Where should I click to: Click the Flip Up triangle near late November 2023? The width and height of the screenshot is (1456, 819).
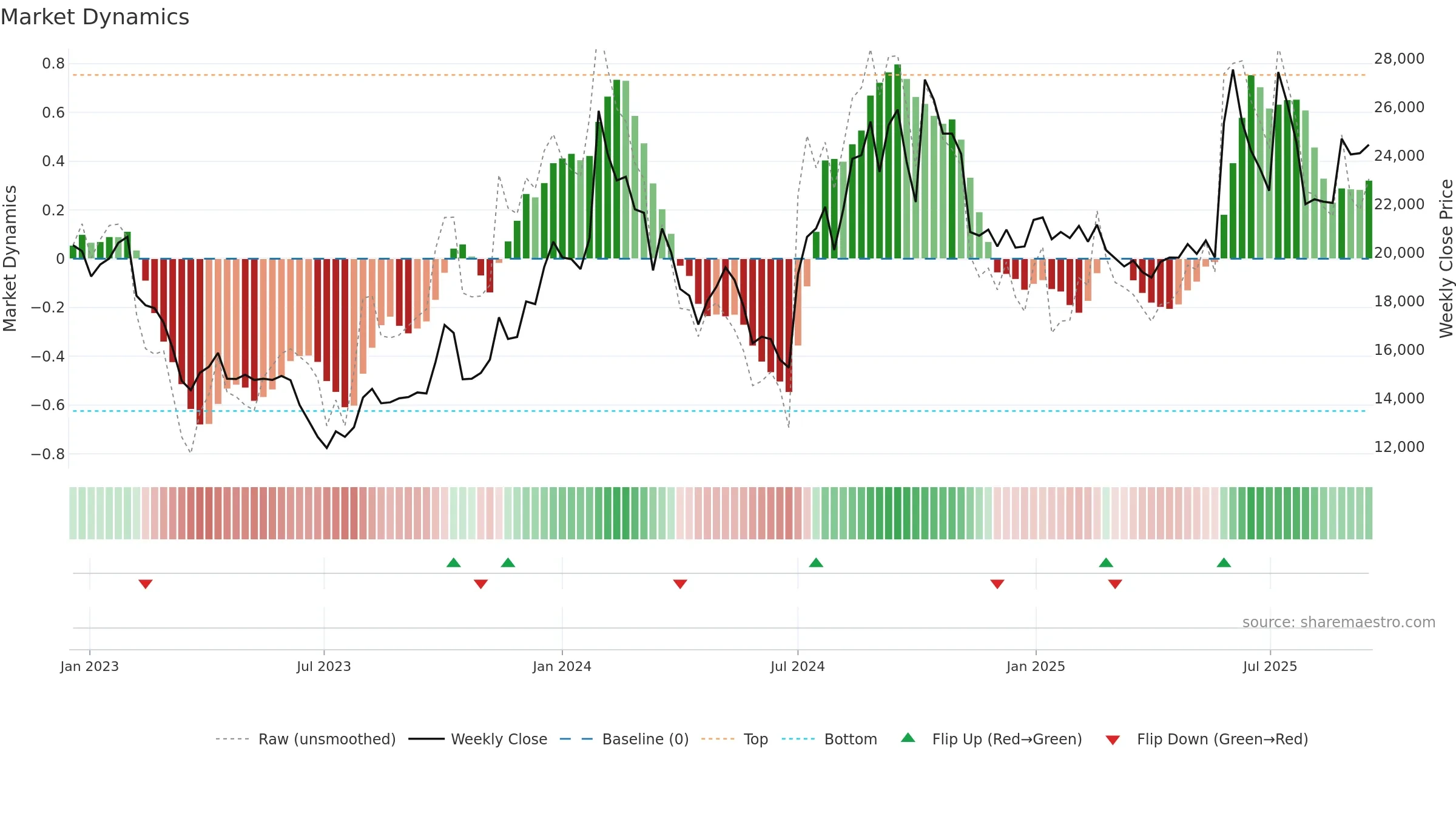coord(508,562)
